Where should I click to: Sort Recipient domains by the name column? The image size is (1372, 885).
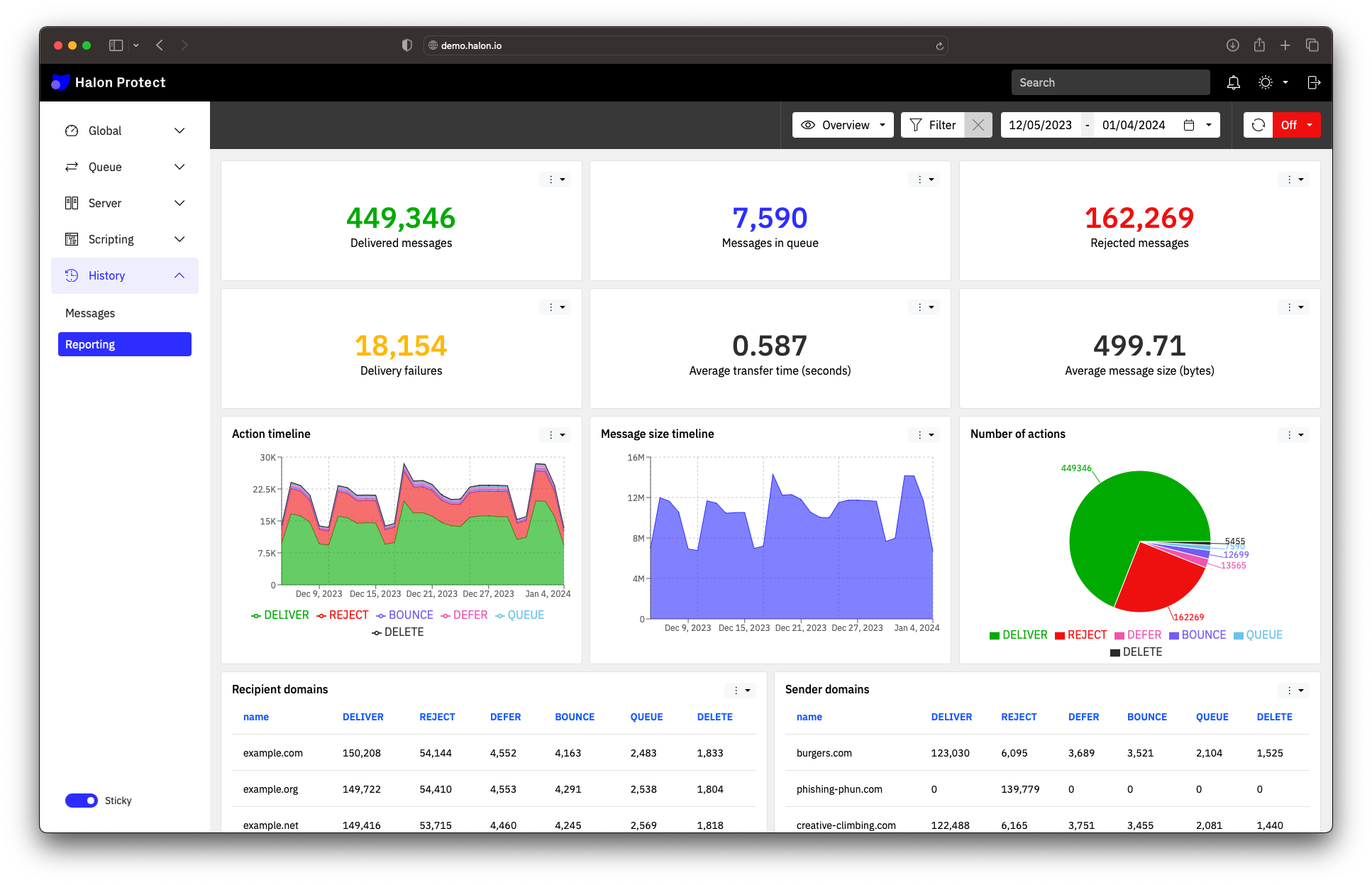click(256, 717)
